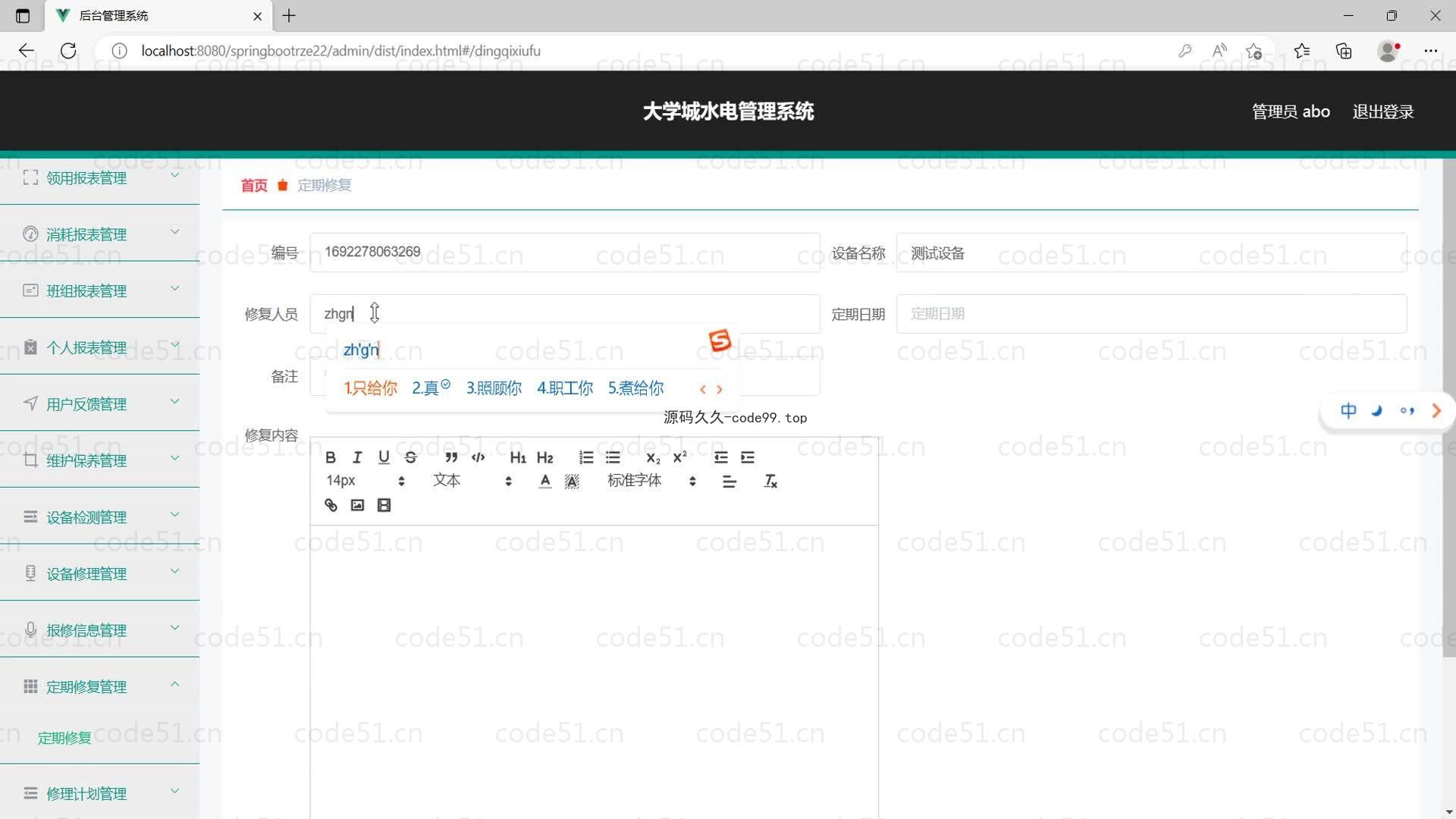Focus the 设备名称 input field
Image resolution: width=1456 pixels, height=819 pixels.
pos(1151,253)
